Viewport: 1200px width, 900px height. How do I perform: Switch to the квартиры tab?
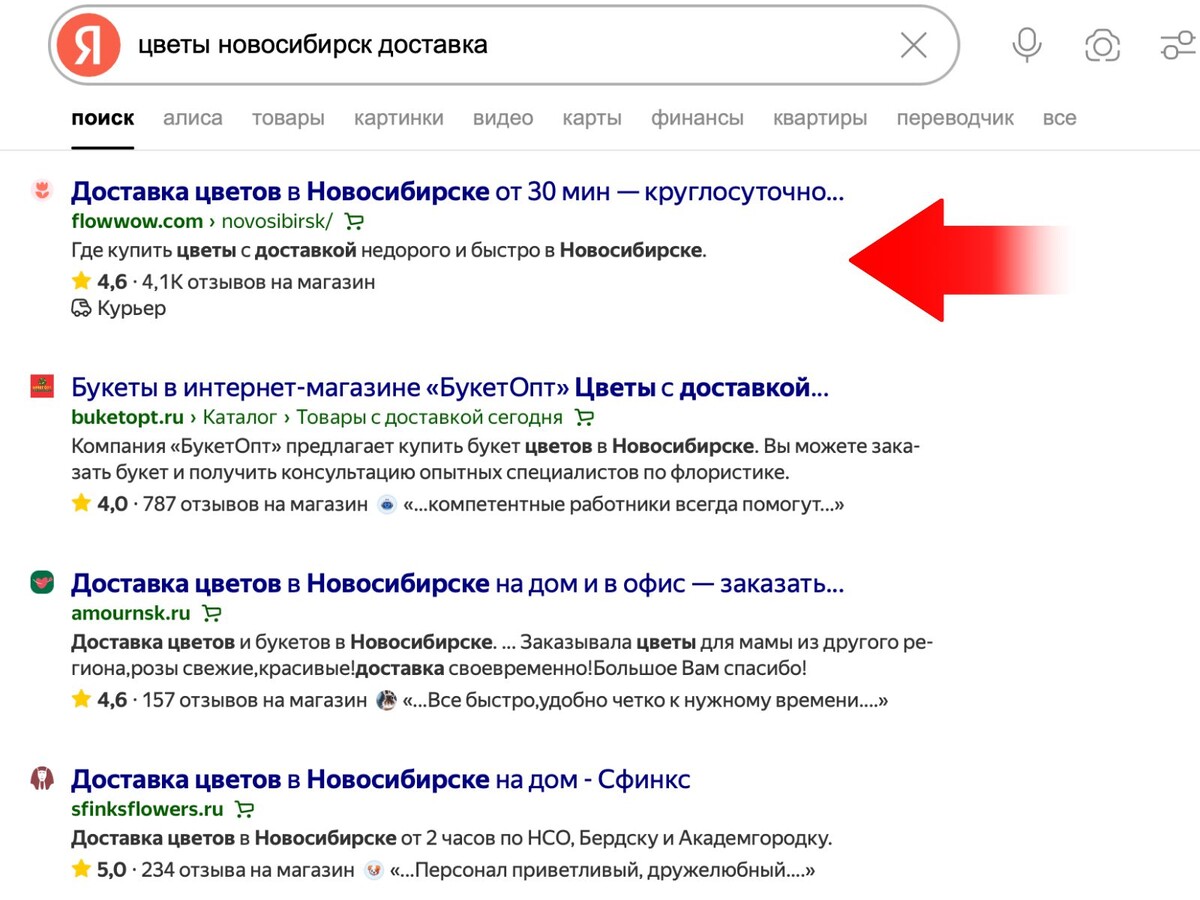tap(820, 118)
